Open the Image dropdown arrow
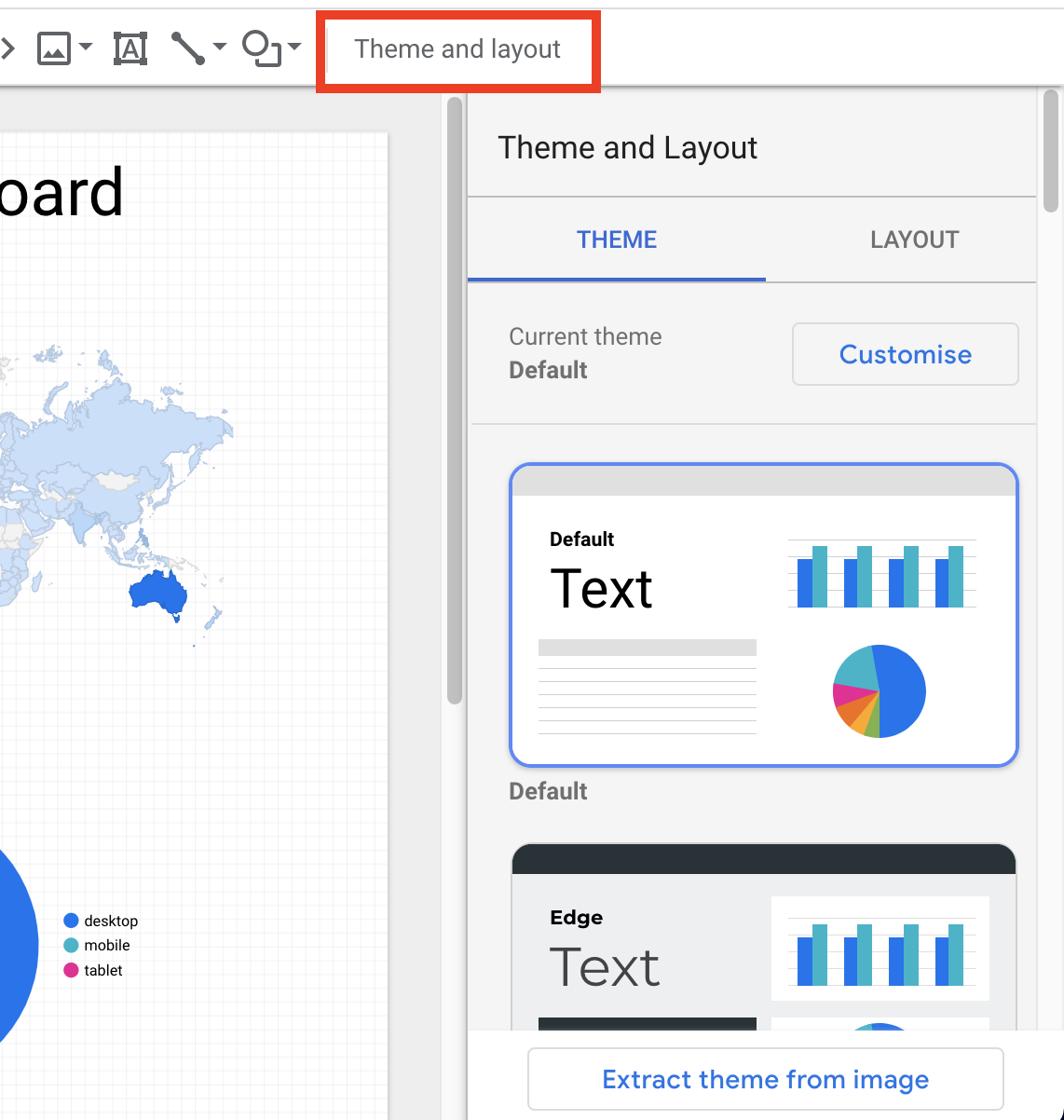 86,47
